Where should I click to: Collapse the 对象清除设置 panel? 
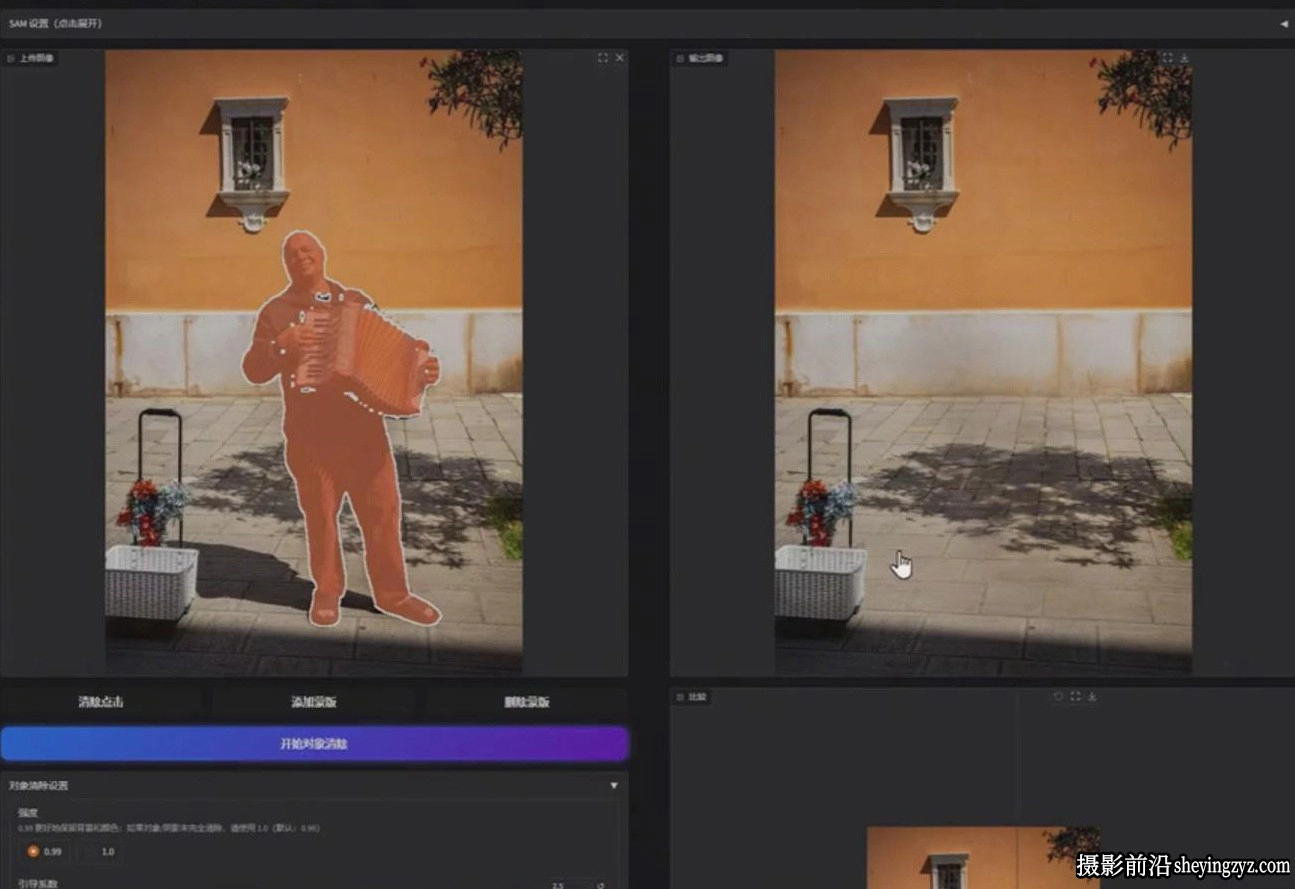click(614, 786)
